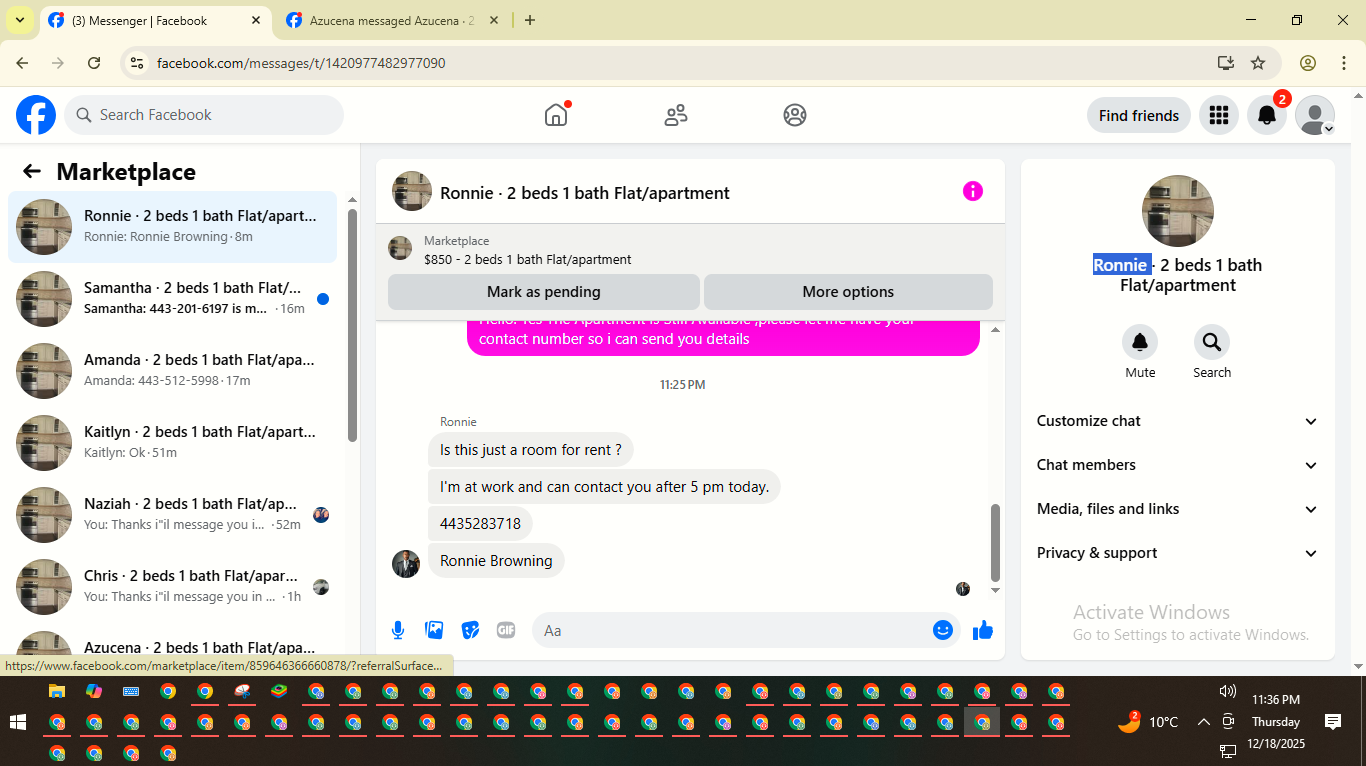Viewport: 1366px width, 766px height.
Task: Click in Search Facebook field
Action: click(x=204, y=115)
